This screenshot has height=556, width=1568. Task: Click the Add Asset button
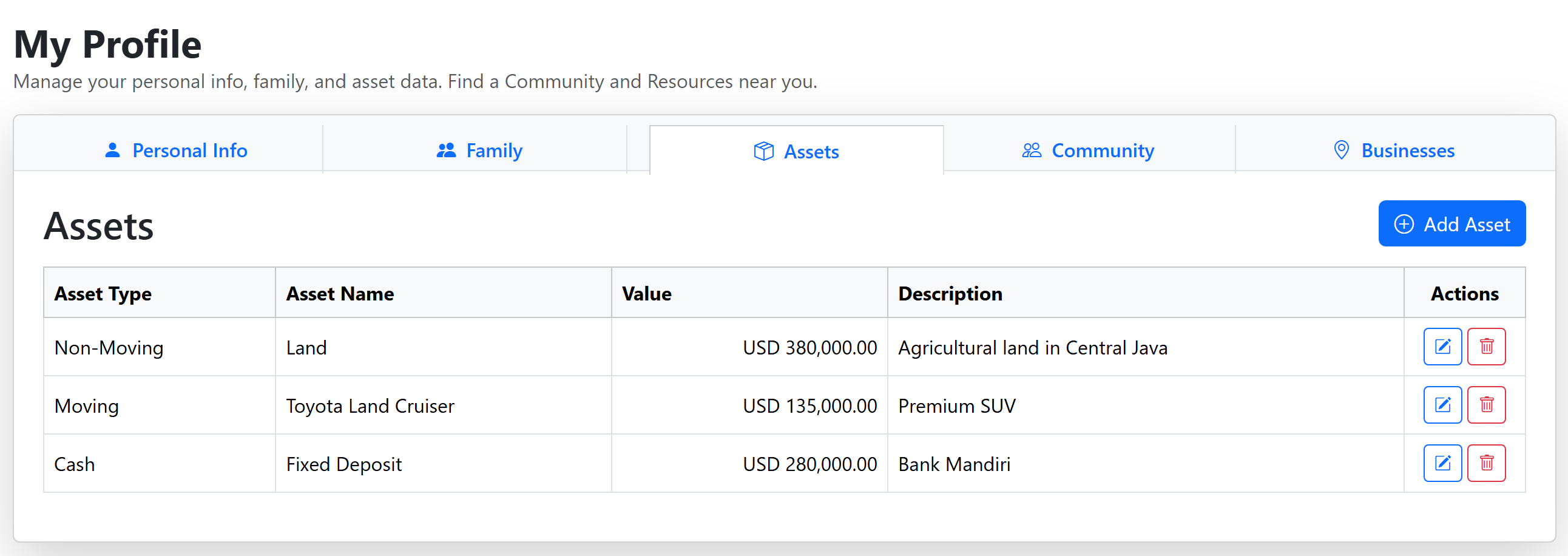[1451, 223]
